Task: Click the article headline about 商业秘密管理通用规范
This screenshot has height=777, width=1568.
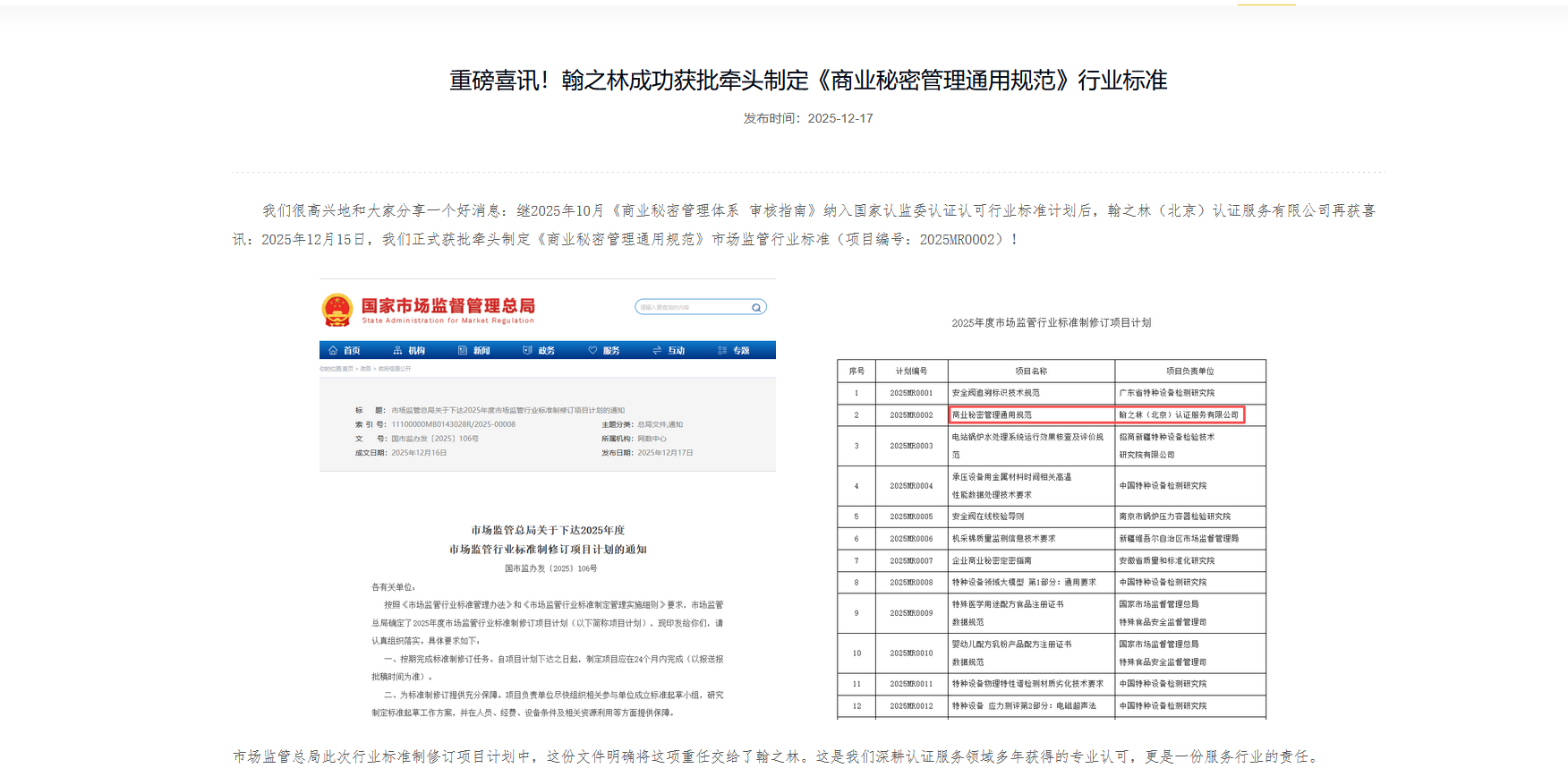Action: click(x=807, y=81)
